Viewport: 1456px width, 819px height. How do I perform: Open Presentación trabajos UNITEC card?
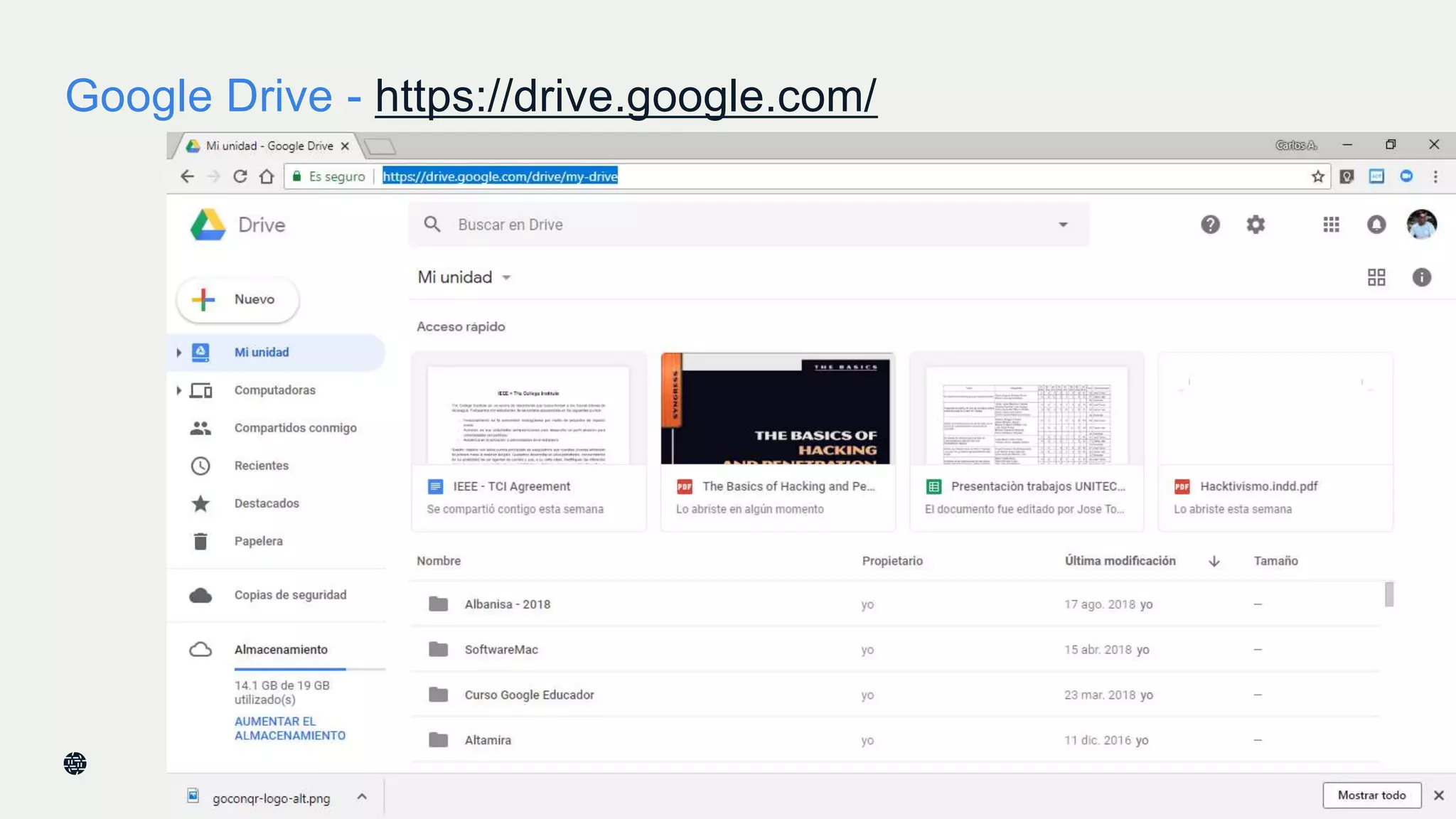[x=1027, y=441]
